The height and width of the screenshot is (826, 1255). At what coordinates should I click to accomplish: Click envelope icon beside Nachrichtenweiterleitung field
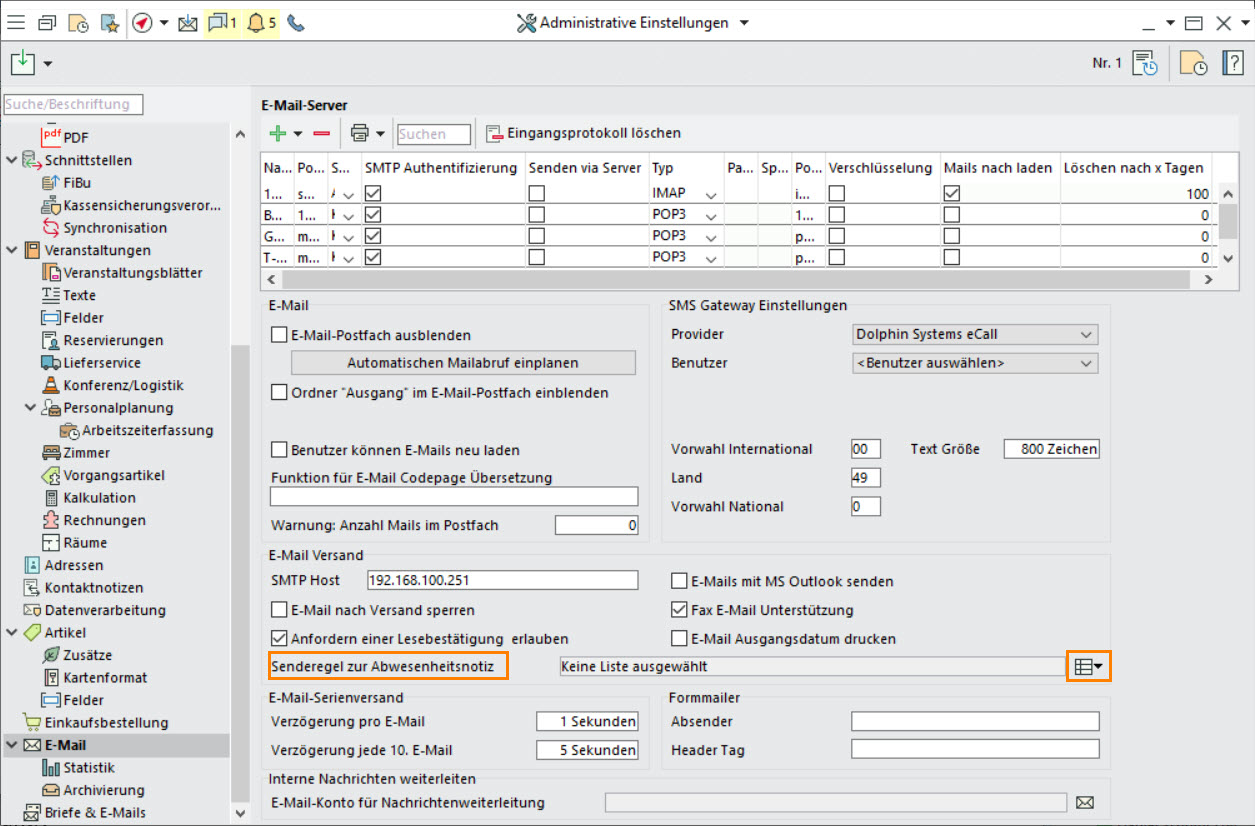point(1085,802)
